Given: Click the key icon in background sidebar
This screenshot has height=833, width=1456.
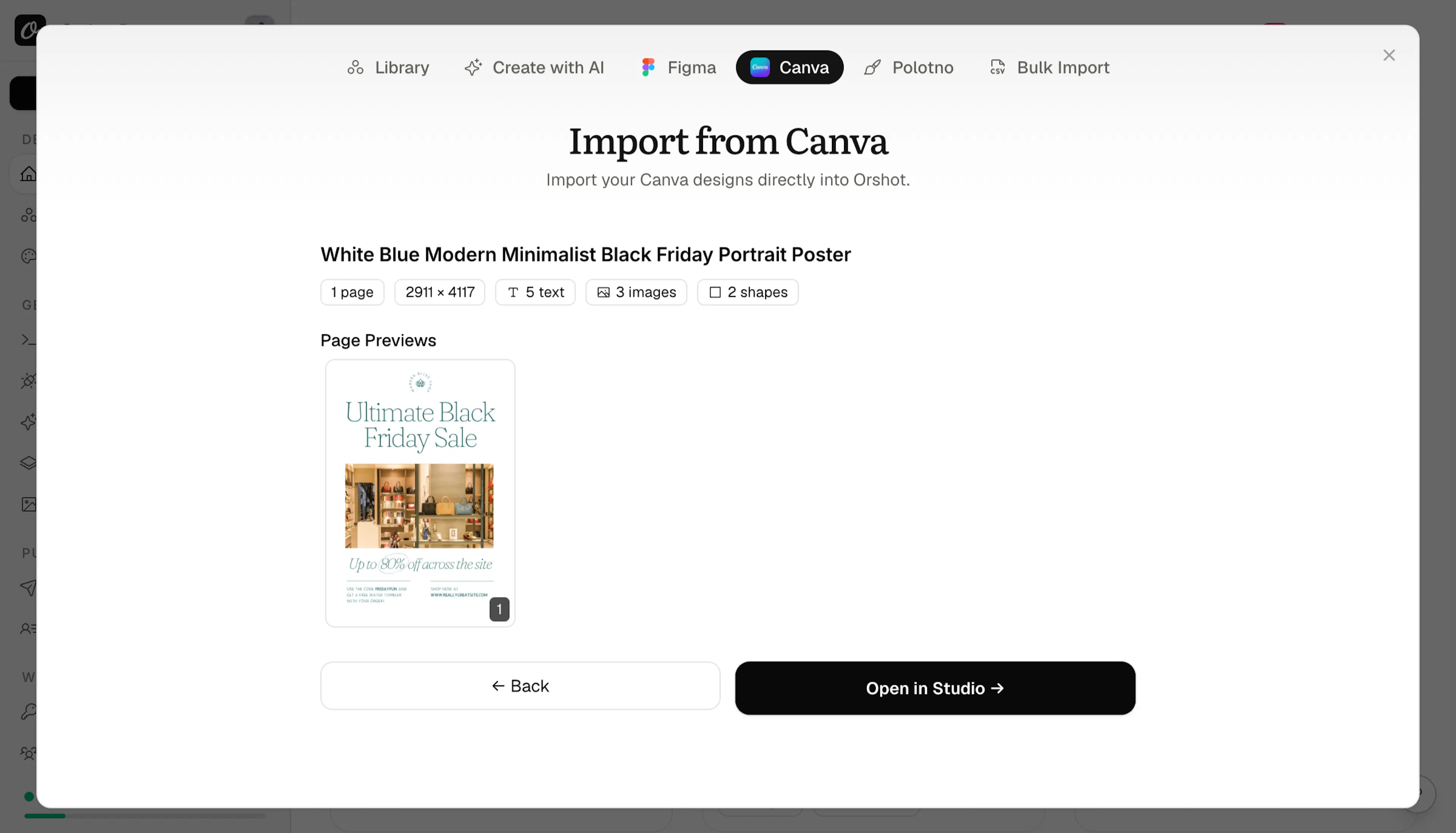Looking at the screenshot, I should pos(28,711).
